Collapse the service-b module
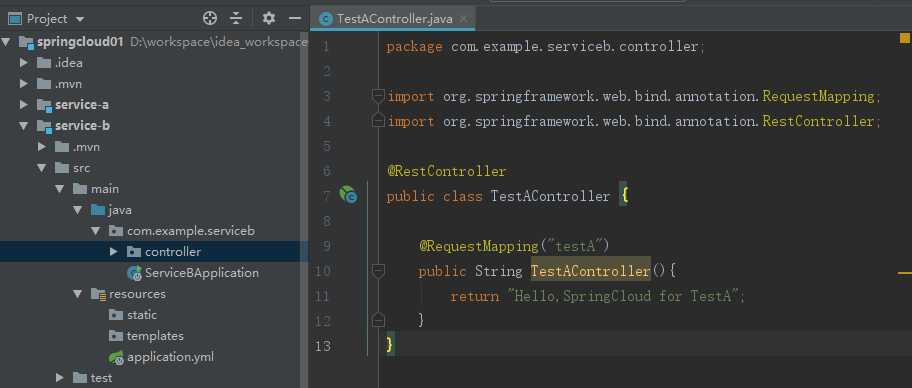Viewport: 912px width, 388px height. [x=24, y=126]
